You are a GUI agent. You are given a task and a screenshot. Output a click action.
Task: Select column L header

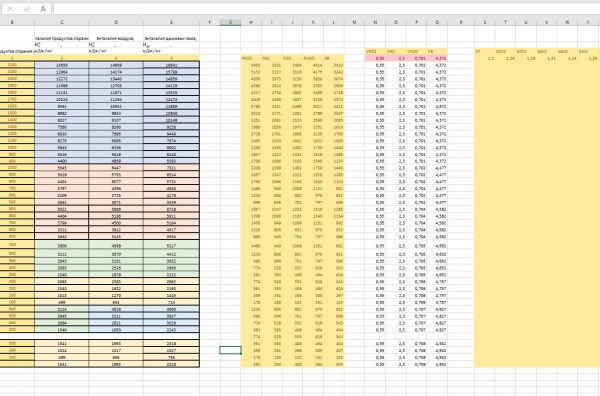(x=334, y=22)
